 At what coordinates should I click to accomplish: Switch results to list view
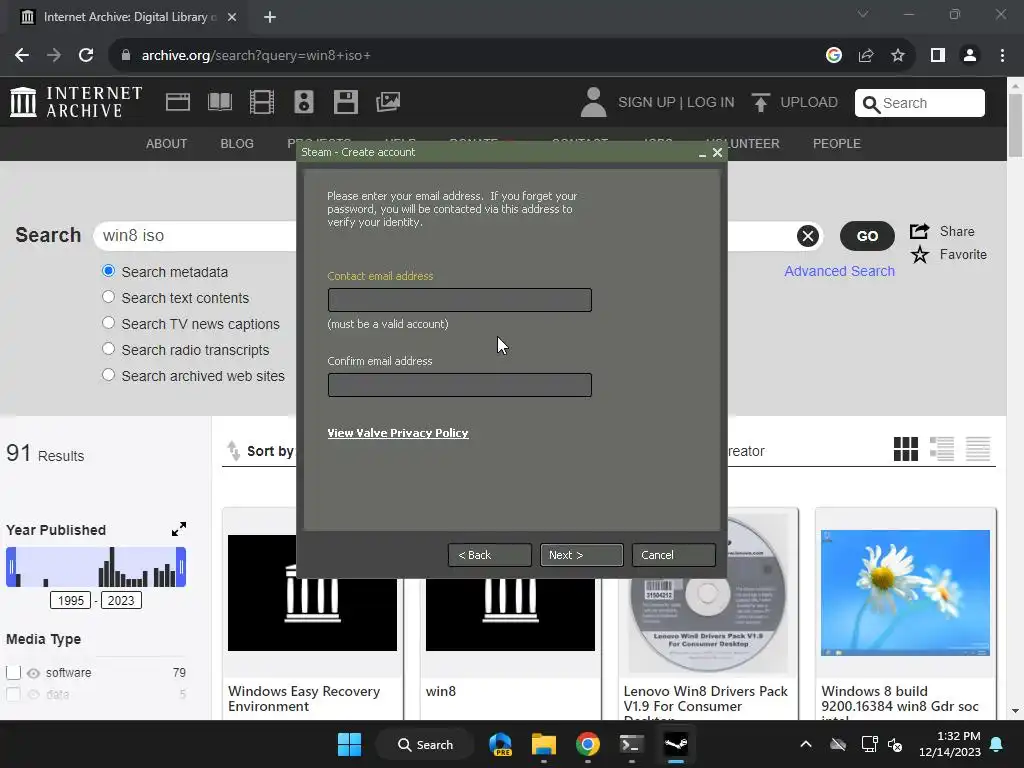click(x=942, y=449)
